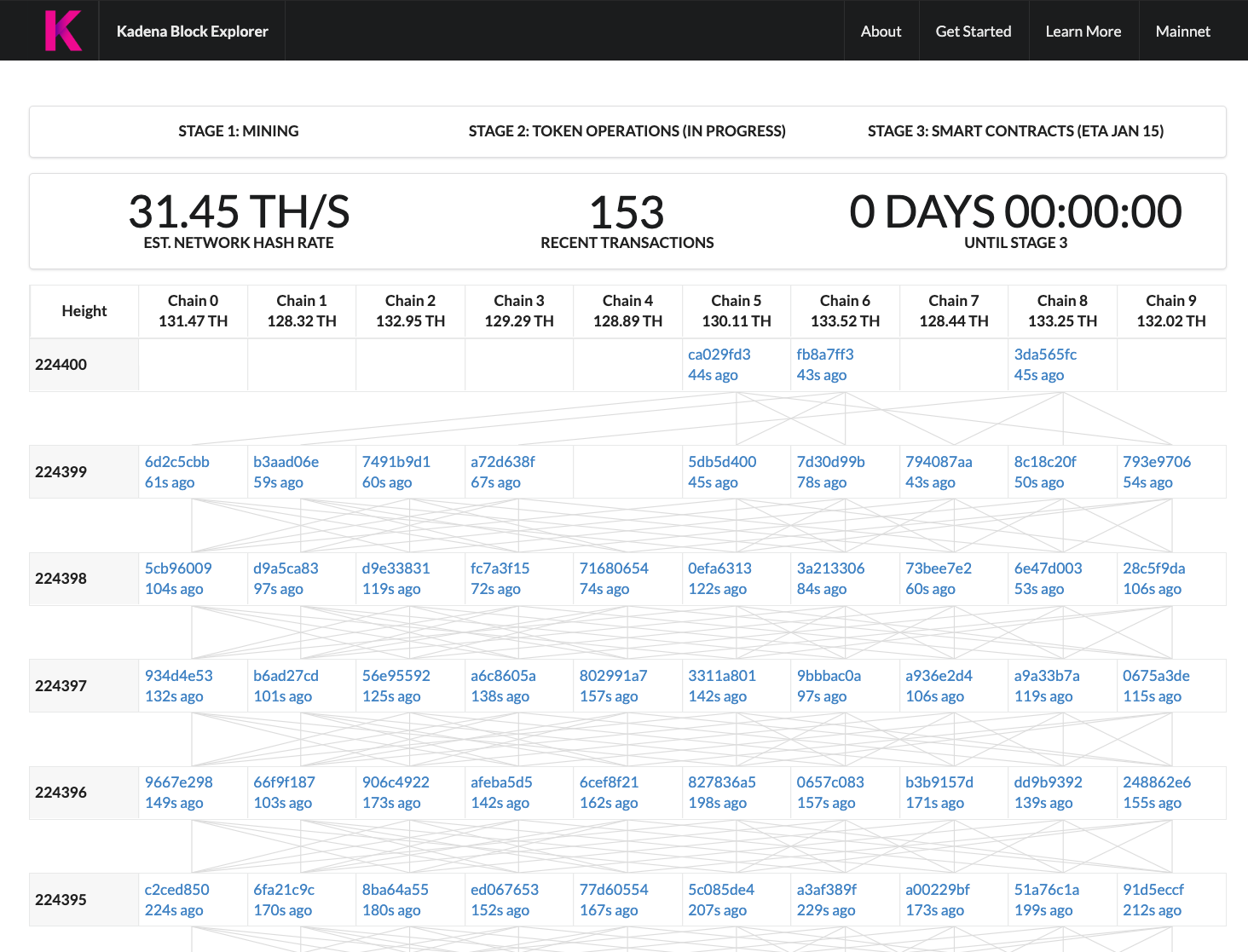Viewport: 1248px width, 952px height.
Task: Open block 9bbbac0a on Chain 6
Action: pyautogui.click(x=829, y=676)
